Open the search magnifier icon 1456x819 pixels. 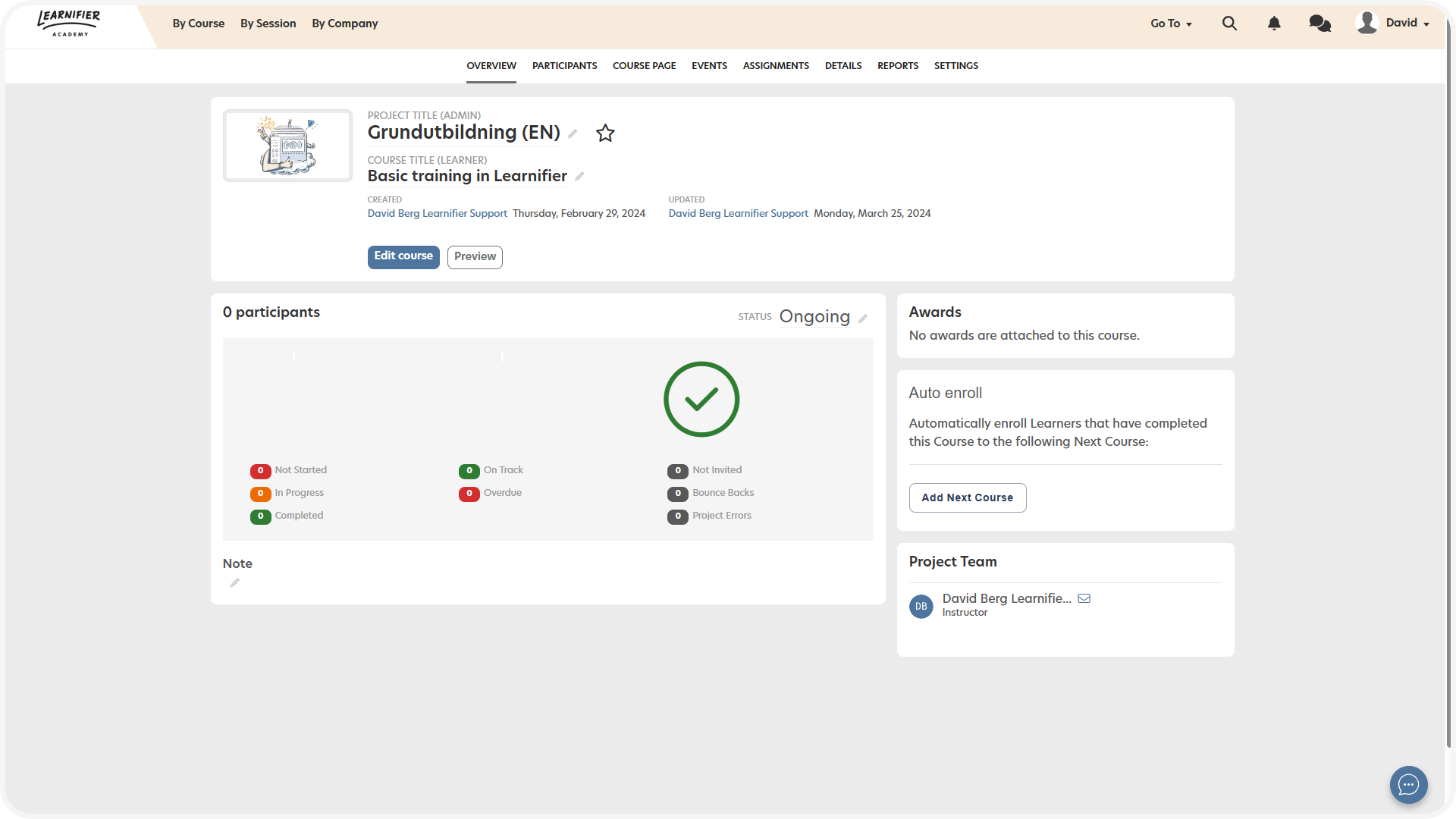[x=1229, y=24]
